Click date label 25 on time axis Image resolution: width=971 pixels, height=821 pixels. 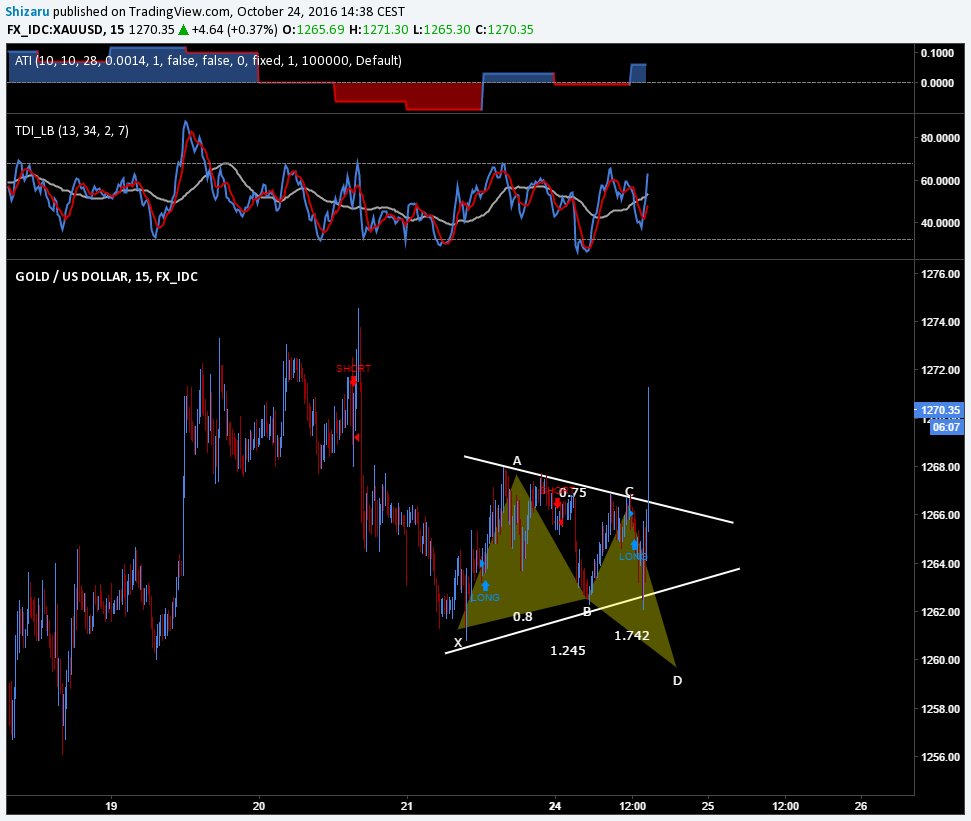click(708, 806)
